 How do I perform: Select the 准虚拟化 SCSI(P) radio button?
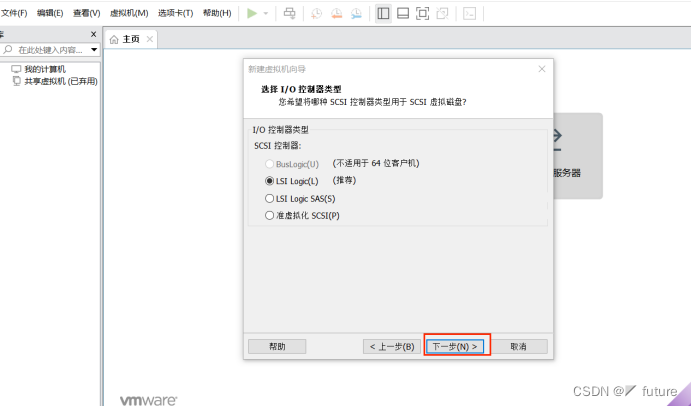pos(269,215)
